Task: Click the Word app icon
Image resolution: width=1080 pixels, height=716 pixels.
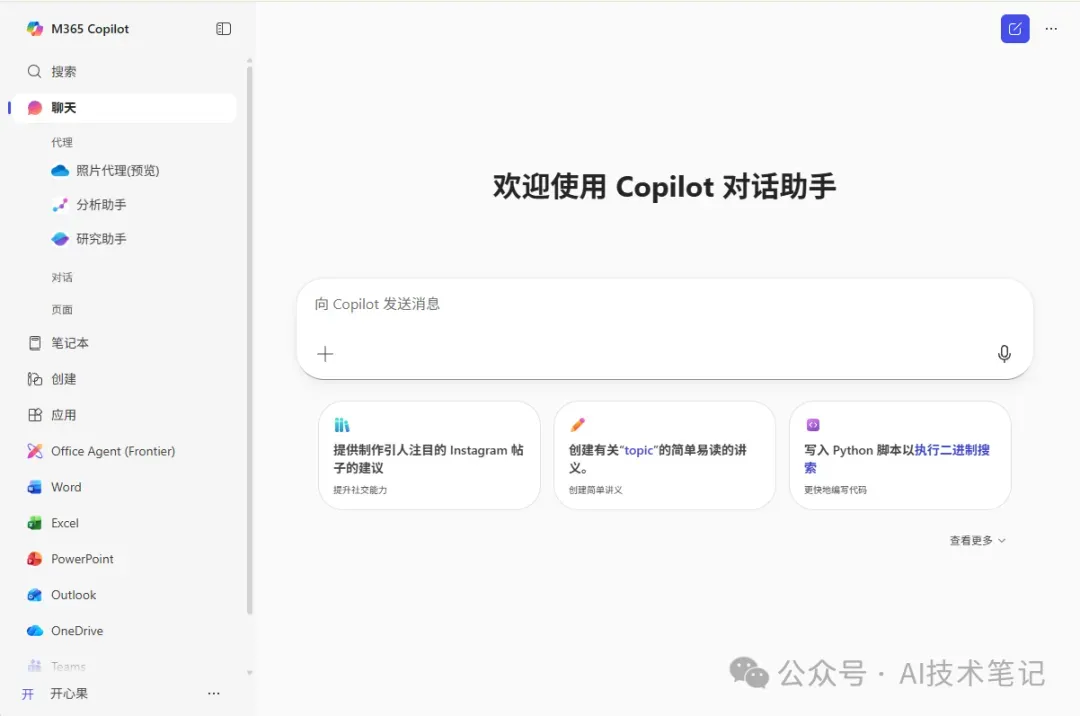Action: [34, 487]
